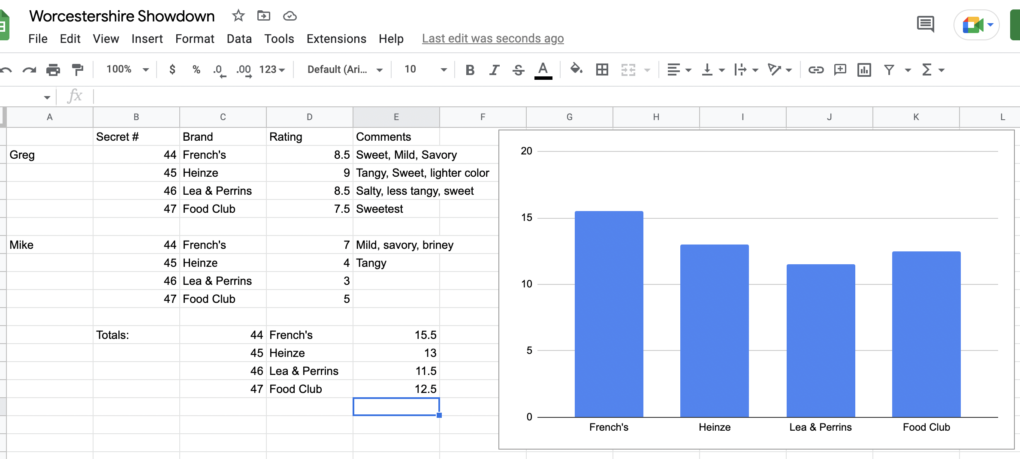1020x459 pixels.
Task: Click the Totals: cell
Action: 137,335
